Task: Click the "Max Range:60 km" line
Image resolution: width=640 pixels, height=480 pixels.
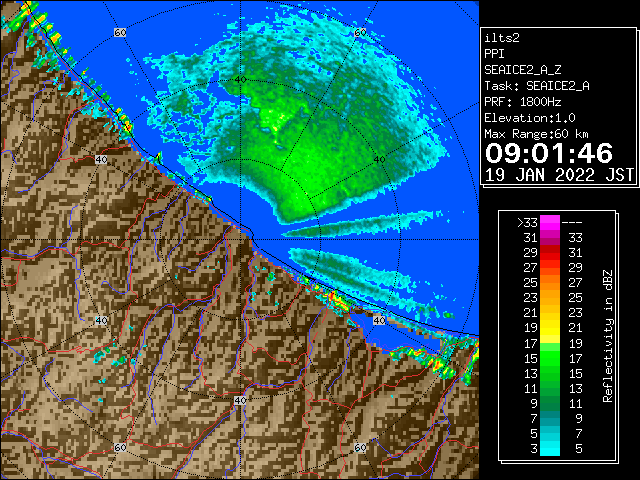Action: click(x=536, y=134)
